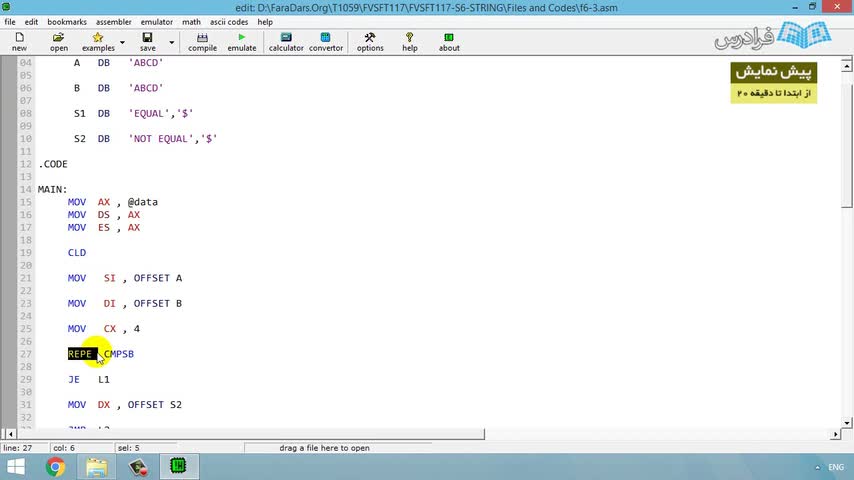Screen dimensions: 854x480
Task: Expand the save dropdown arrow
Action: point(171,42)
